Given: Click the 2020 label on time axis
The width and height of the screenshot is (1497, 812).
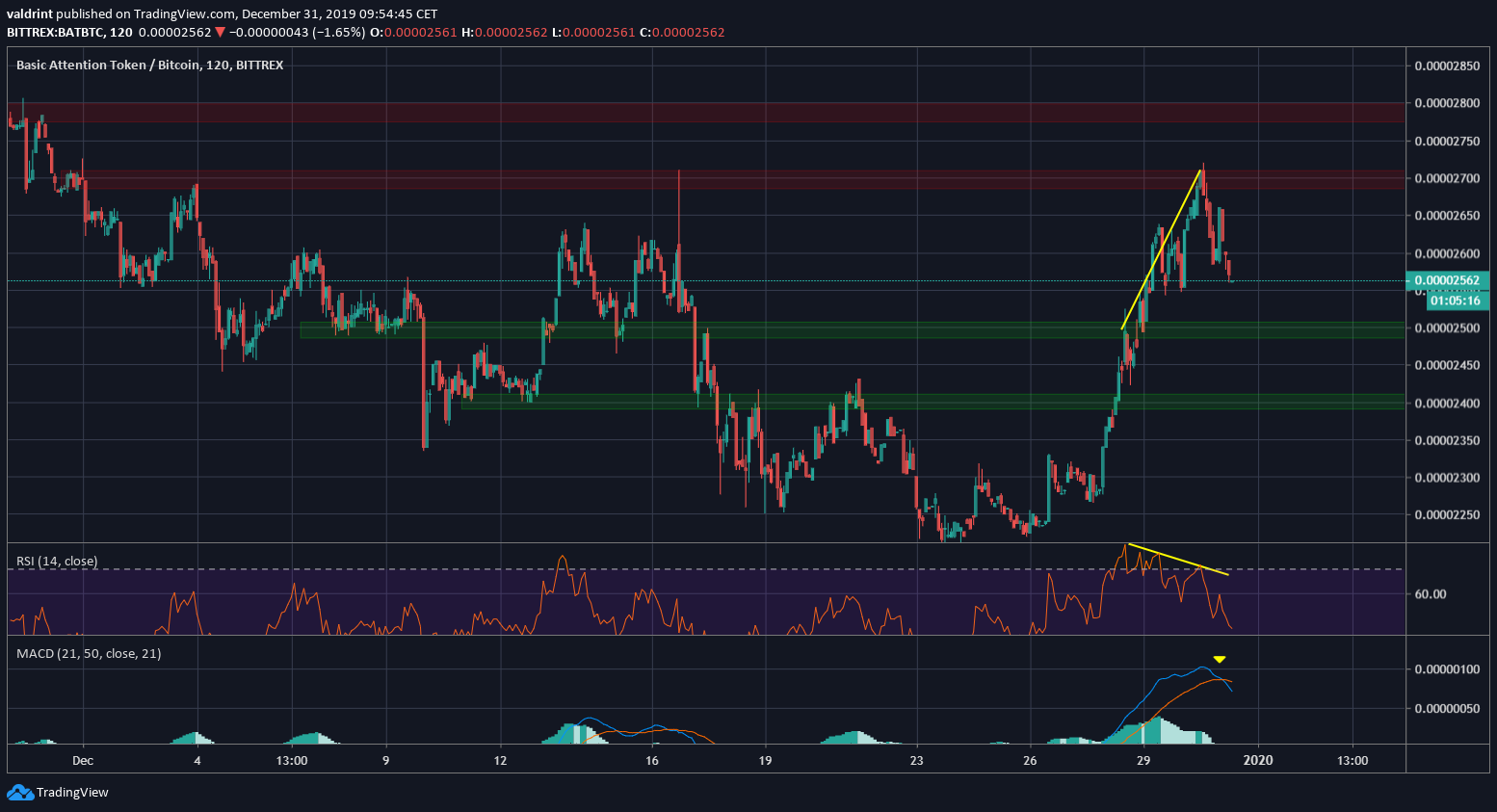Looking at the screenshot, I should coord(1257,760).
